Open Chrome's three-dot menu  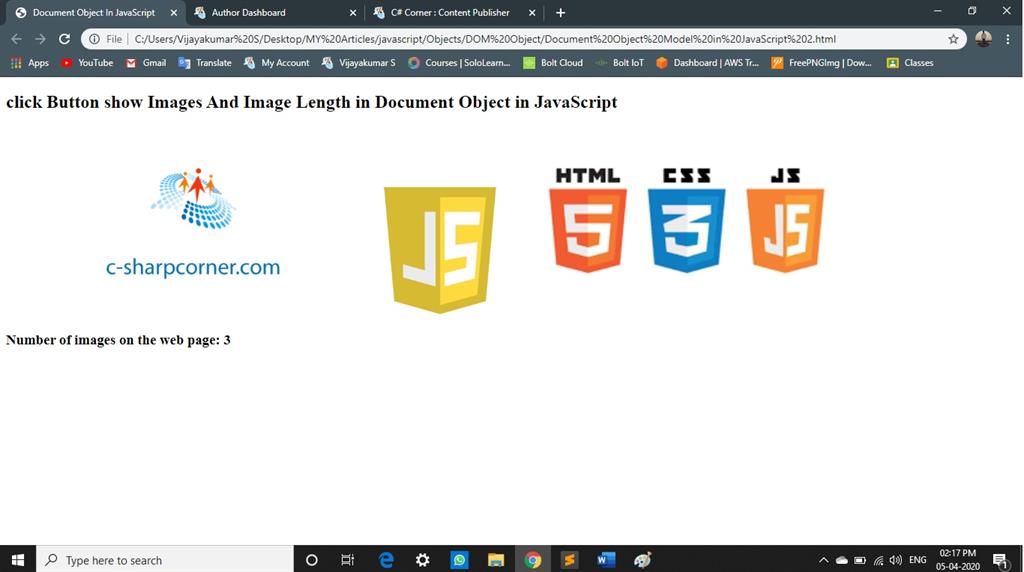pos(1008,39)
